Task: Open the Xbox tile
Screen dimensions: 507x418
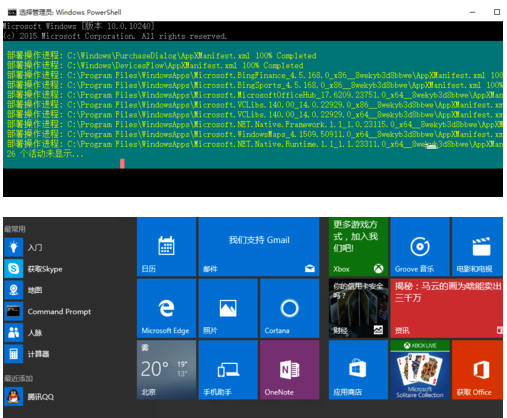Action: (x=358, y=247)
